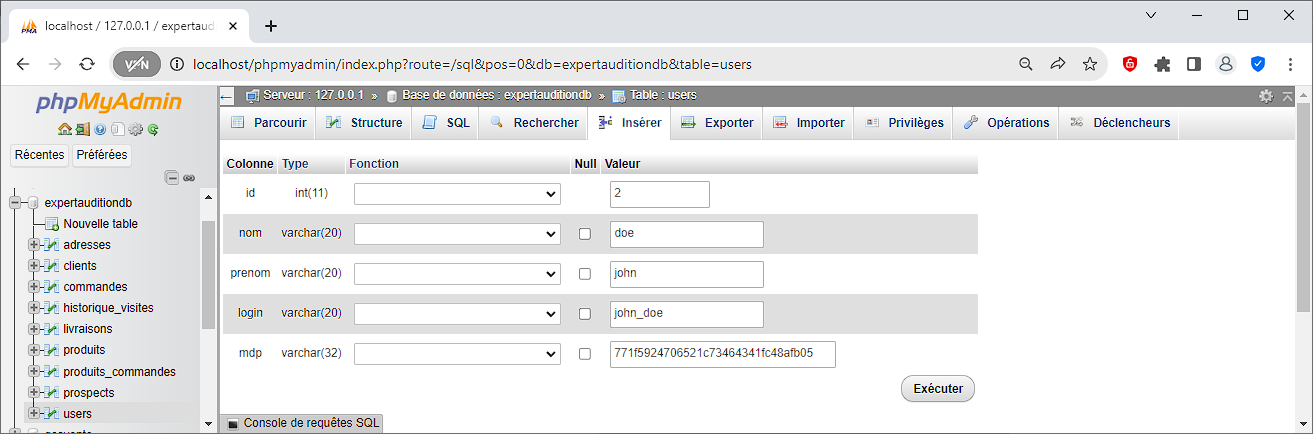Check the Null checkbox for nom

pyautogui.click(x=585, y=234)
